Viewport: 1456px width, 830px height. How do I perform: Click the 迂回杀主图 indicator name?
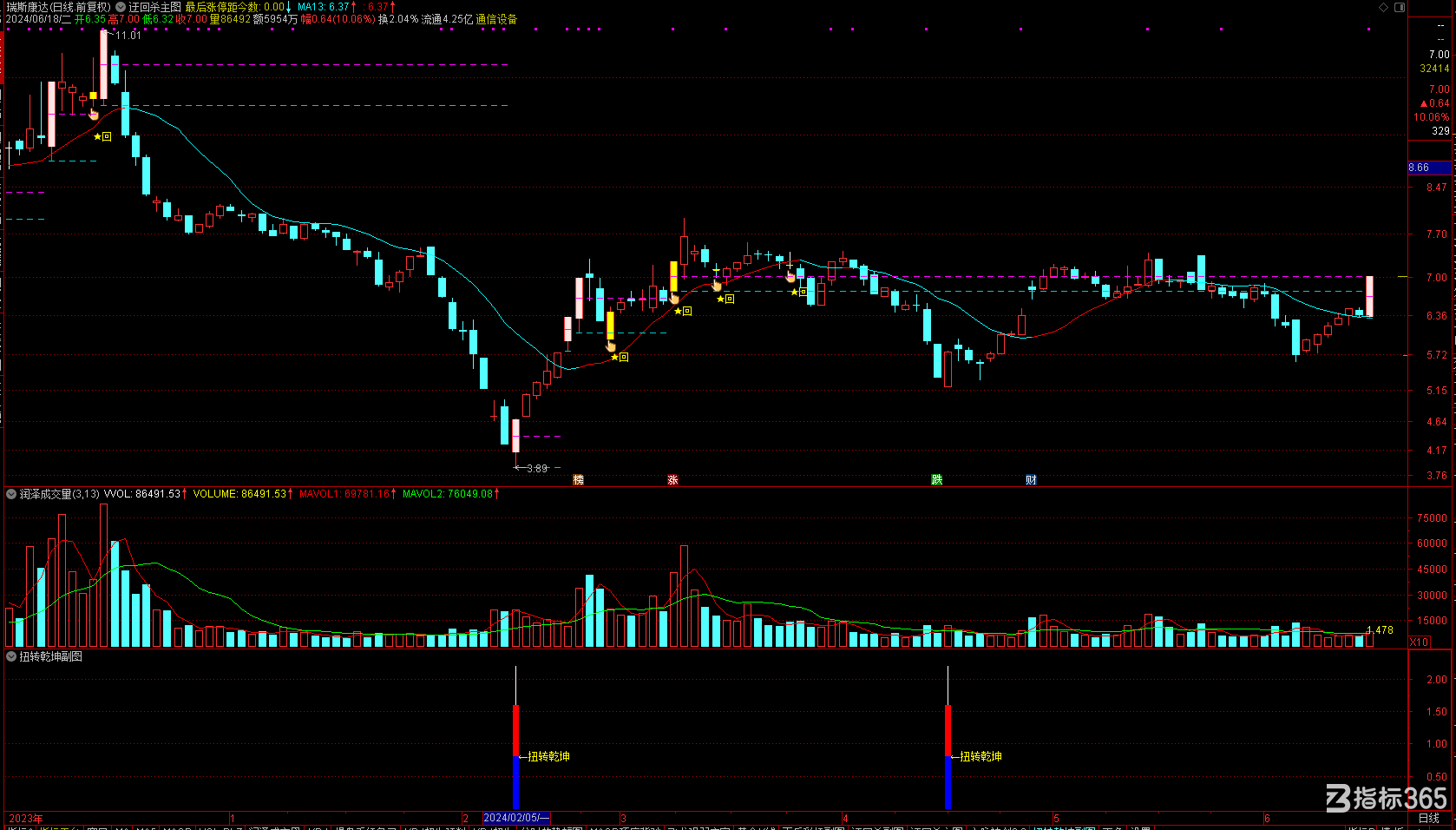(x=155, y=7)
